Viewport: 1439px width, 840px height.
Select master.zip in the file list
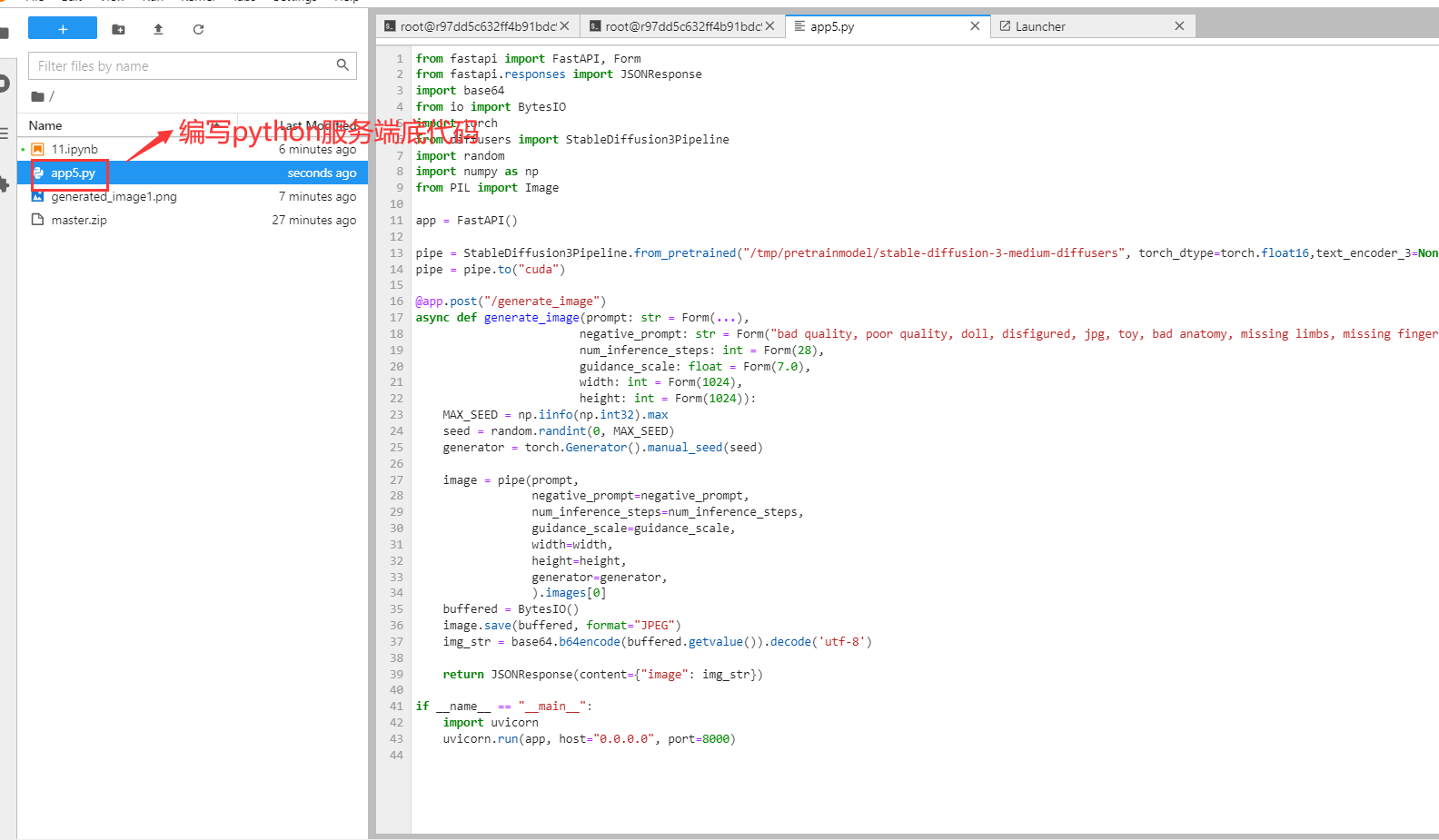pos(79,220)
